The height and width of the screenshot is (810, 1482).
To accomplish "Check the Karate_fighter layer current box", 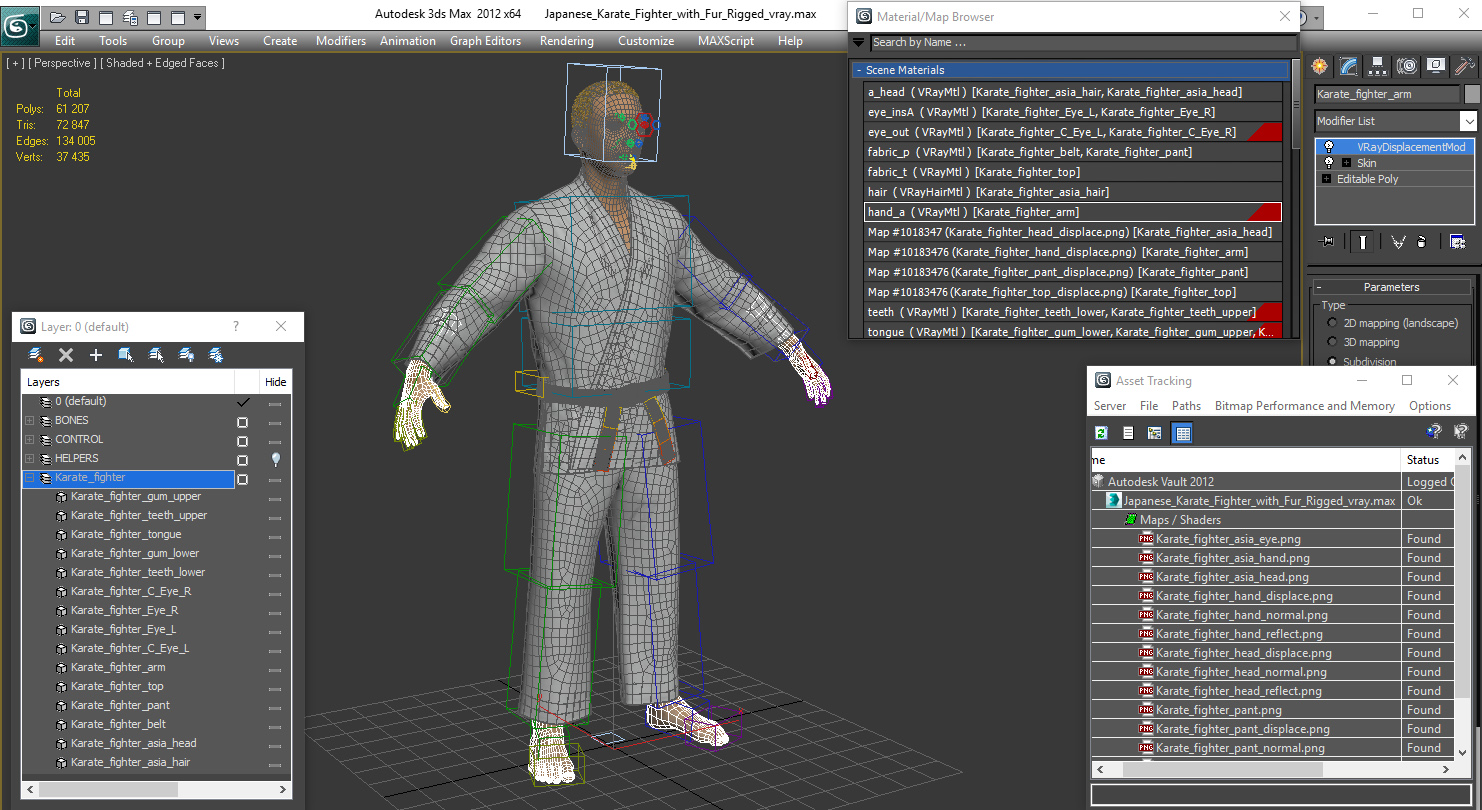I will [242, 479].
